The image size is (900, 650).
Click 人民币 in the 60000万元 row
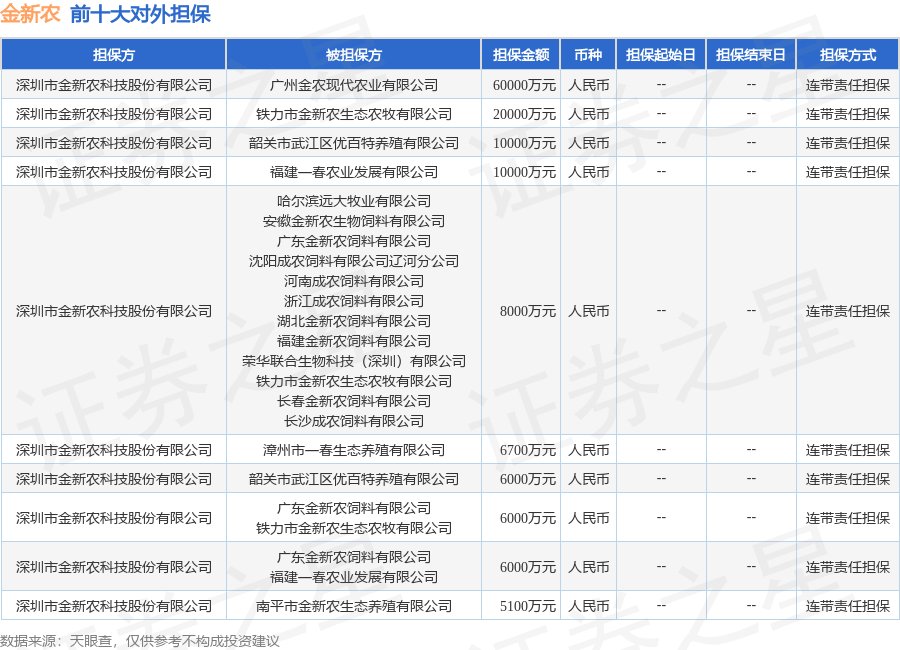[x=588, y=85]
